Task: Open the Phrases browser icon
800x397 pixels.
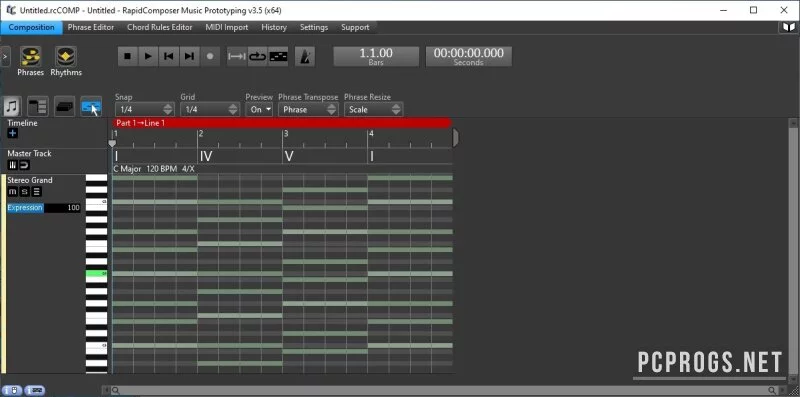Action: 31,57
